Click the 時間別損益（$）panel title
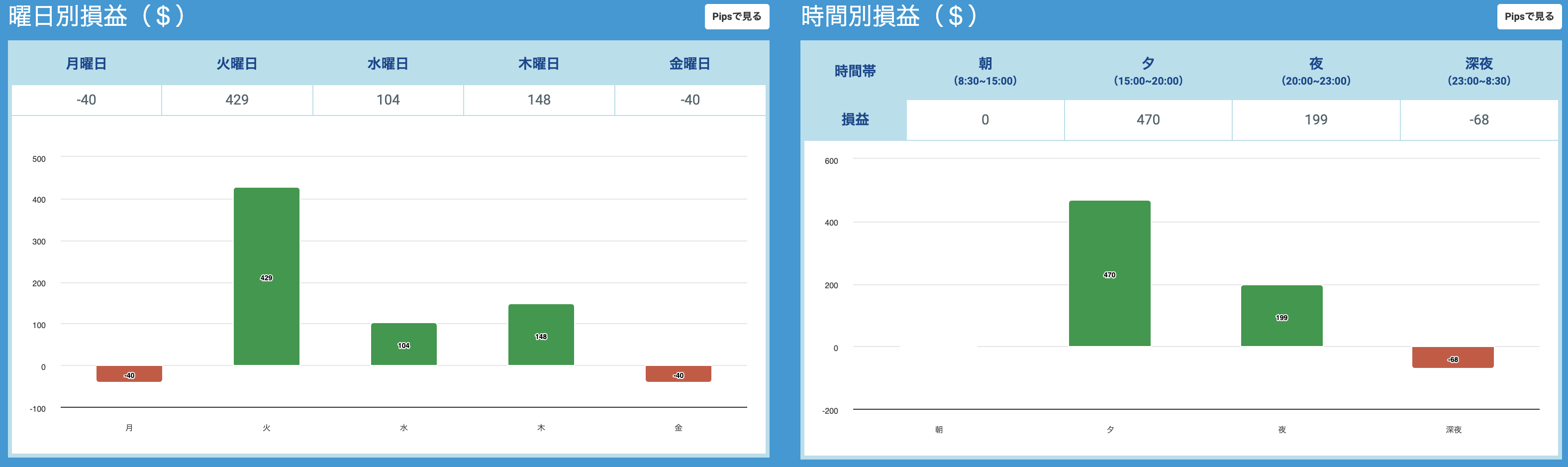Image resolution: width=1568 pixels, height=467 pixels. tap(889, 16)
